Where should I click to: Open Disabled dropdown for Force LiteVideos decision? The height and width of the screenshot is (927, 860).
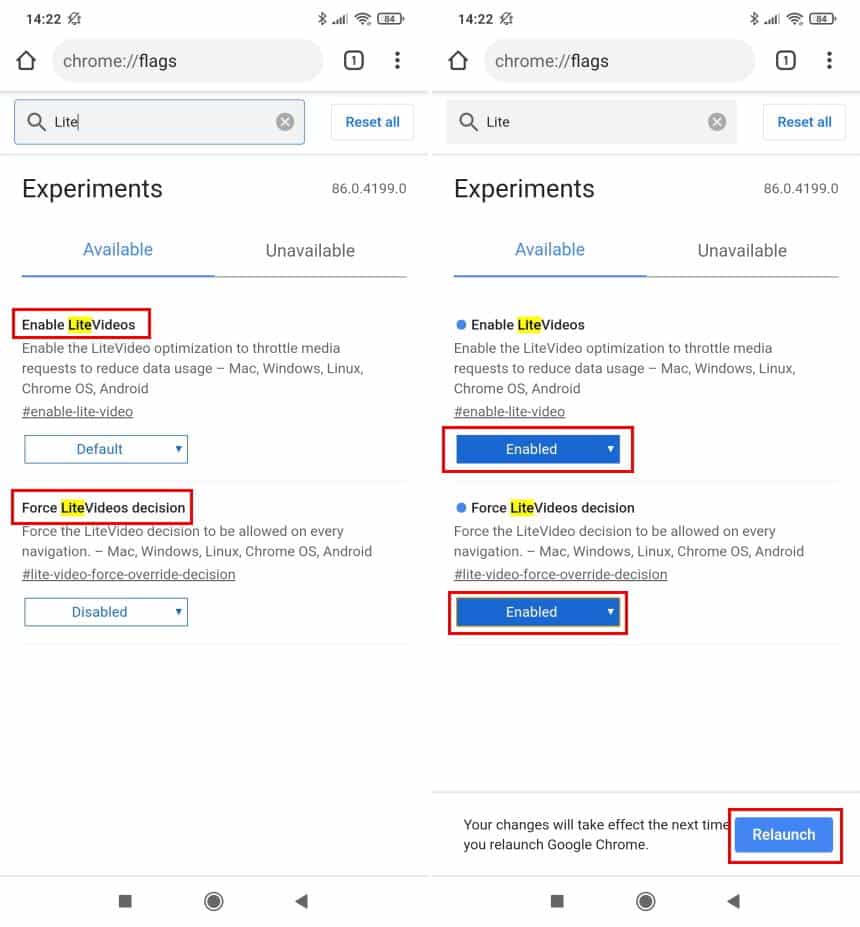pos(106,612)
